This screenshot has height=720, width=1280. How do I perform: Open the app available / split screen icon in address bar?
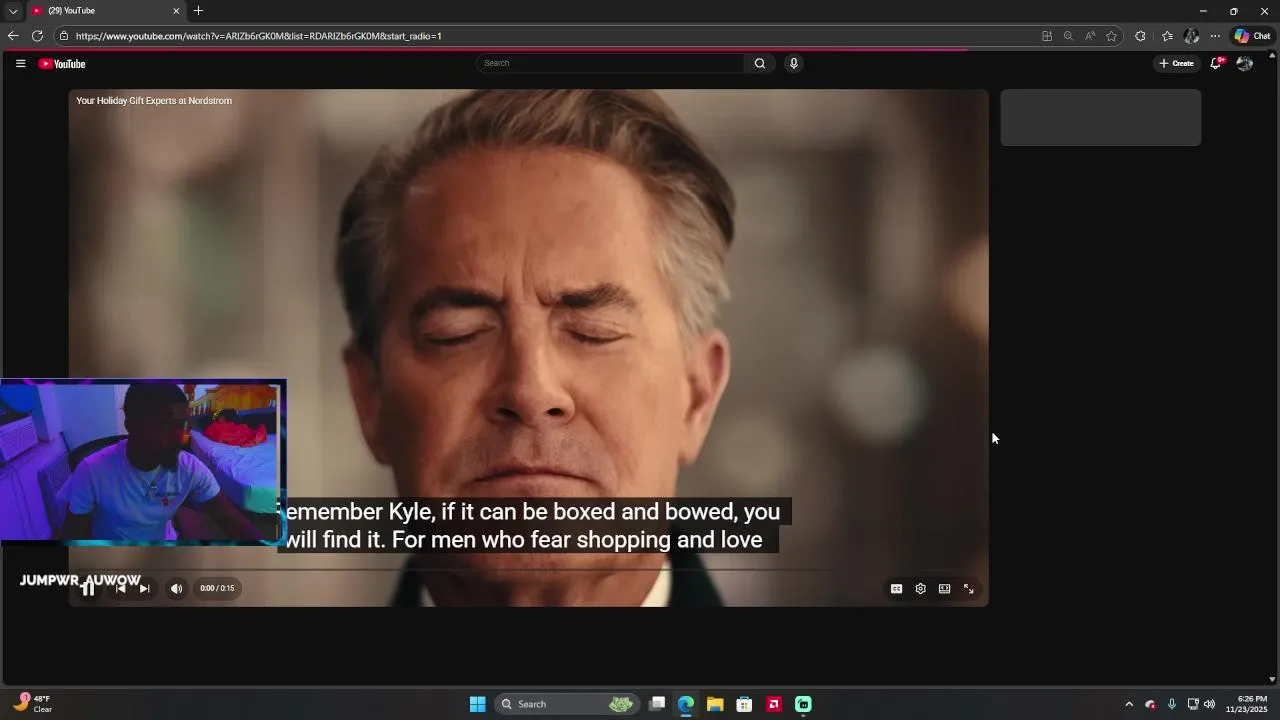pos(1047,36)
